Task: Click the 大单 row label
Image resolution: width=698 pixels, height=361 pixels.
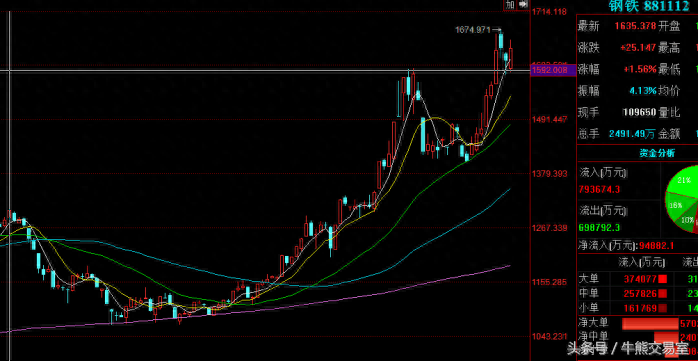Action: click(x=588, y=279)
